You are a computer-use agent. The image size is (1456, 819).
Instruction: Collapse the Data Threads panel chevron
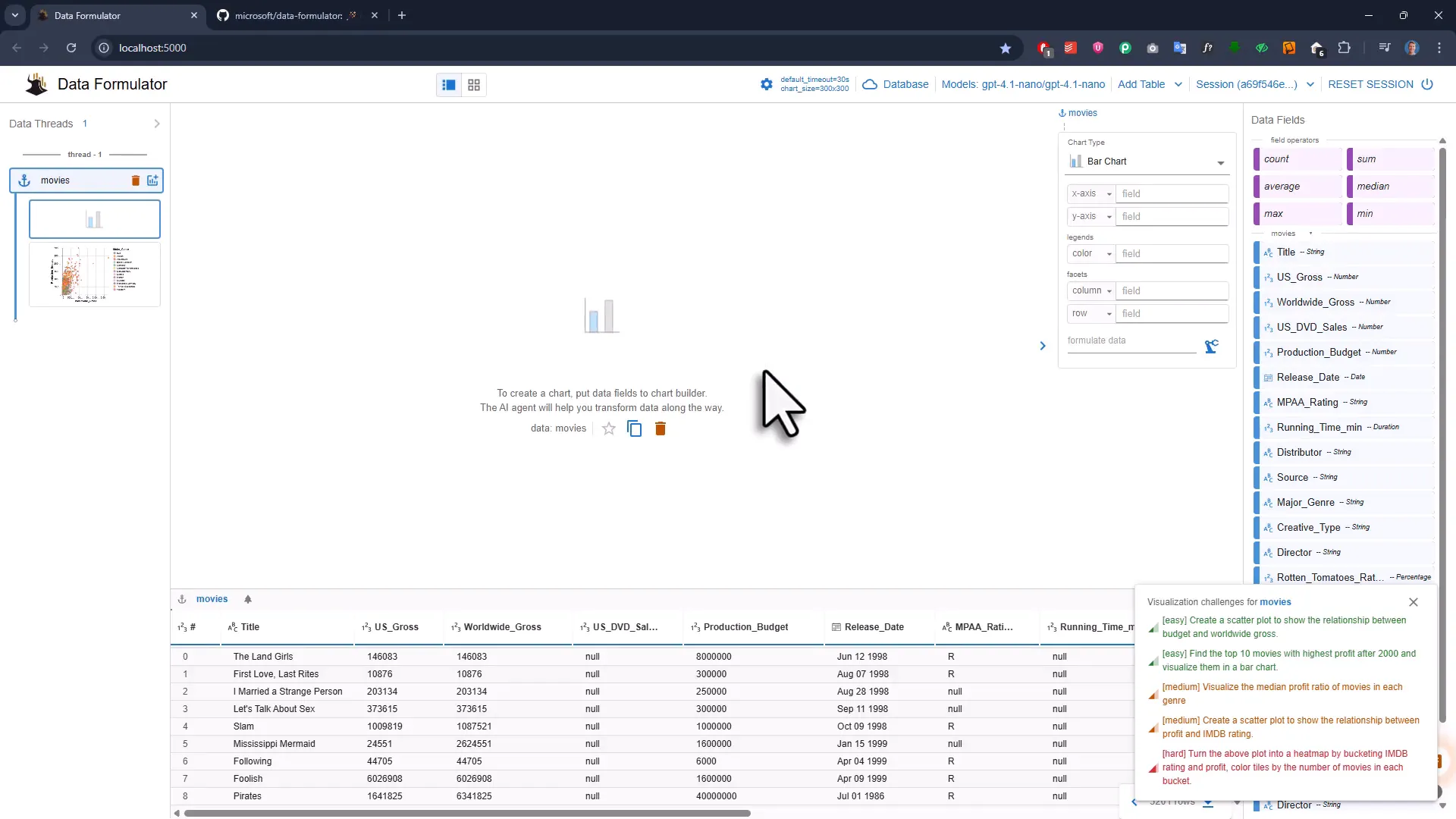click(x=156, y=124)
